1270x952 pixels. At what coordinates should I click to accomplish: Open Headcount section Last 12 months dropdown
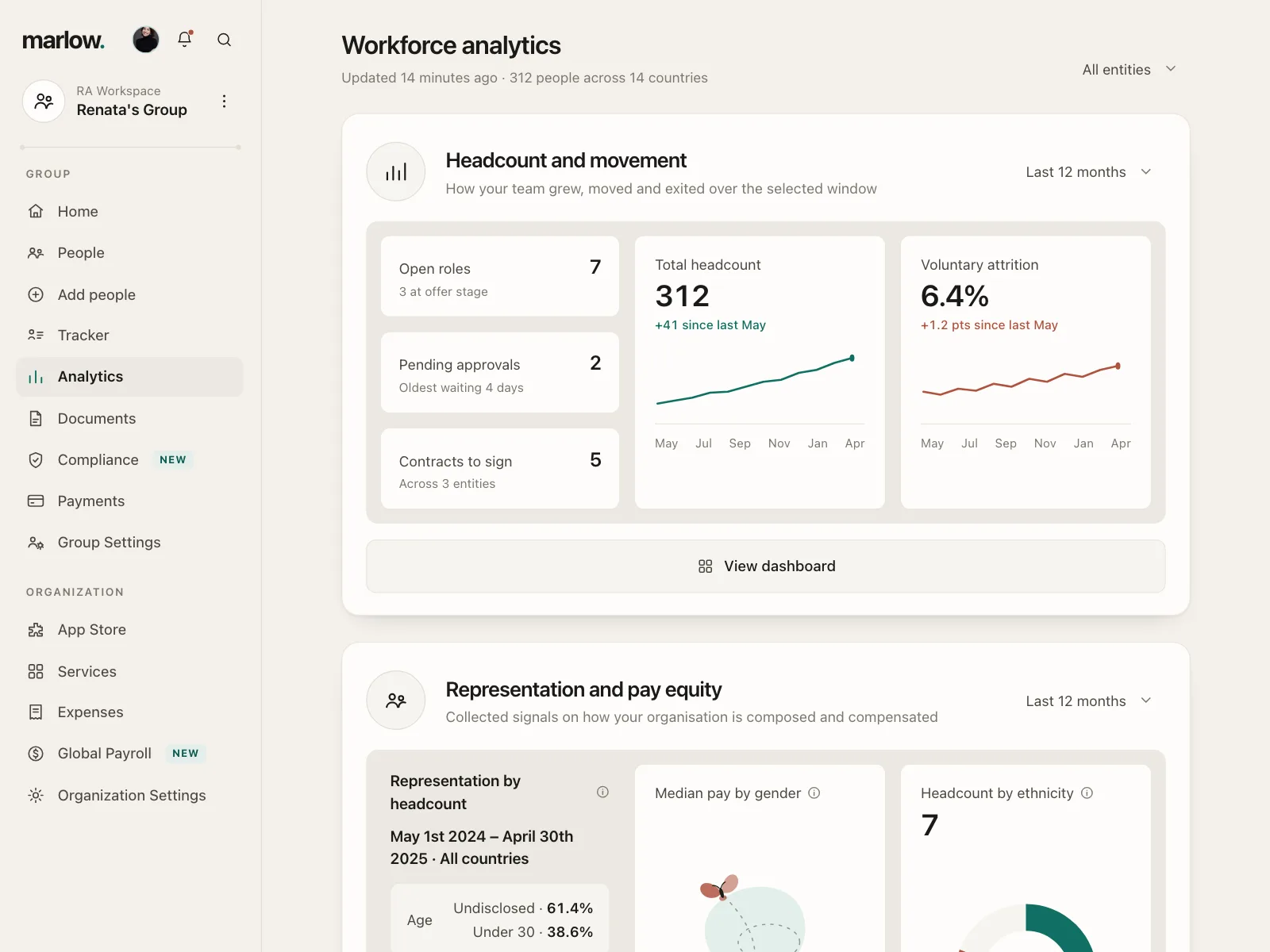pyautogui.click(x=1089, y=172)
